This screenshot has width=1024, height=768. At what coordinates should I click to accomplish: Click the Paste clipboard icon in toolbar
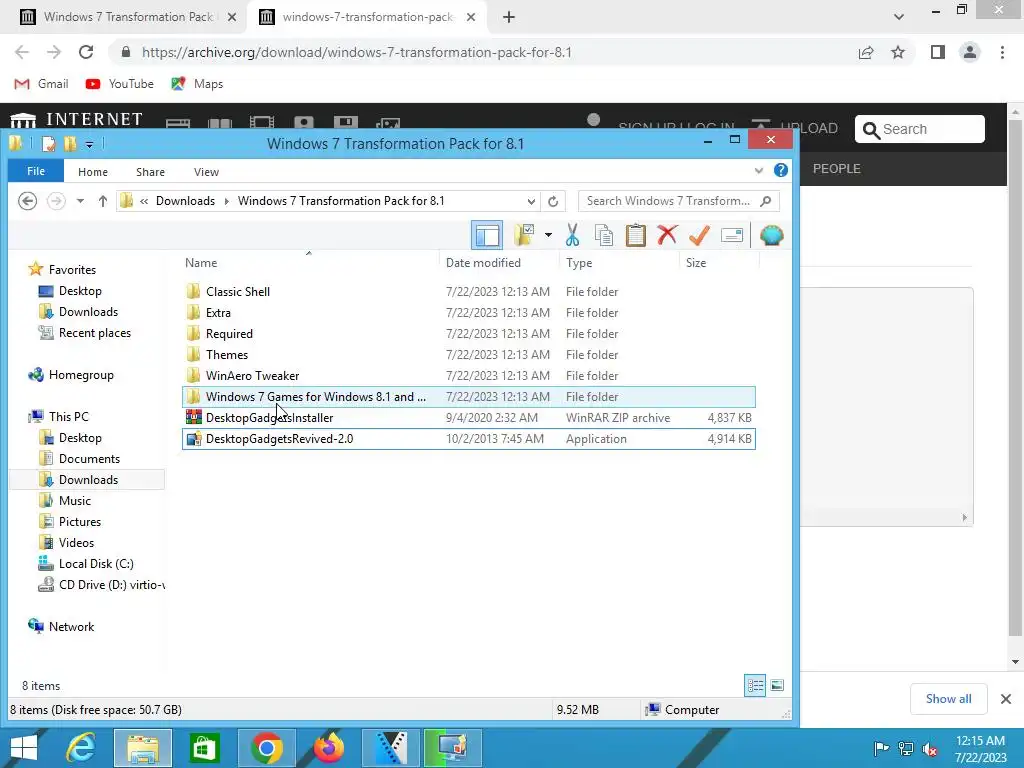pyautogui.click(x=635, y=235)
